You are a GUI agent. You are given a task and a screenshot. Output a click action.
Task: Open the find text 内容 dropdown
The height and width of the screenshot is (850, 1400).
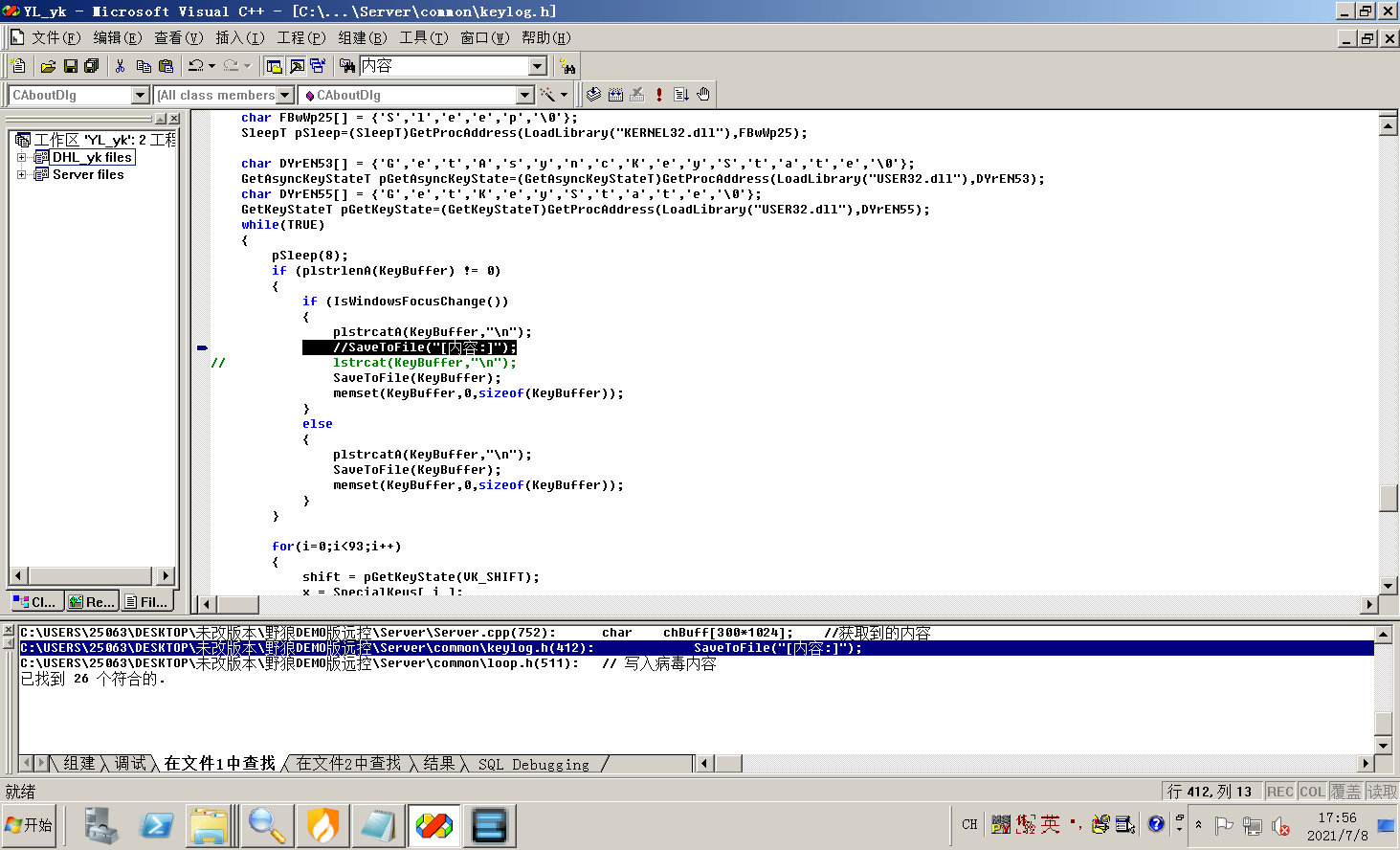(x=538, y=66)
